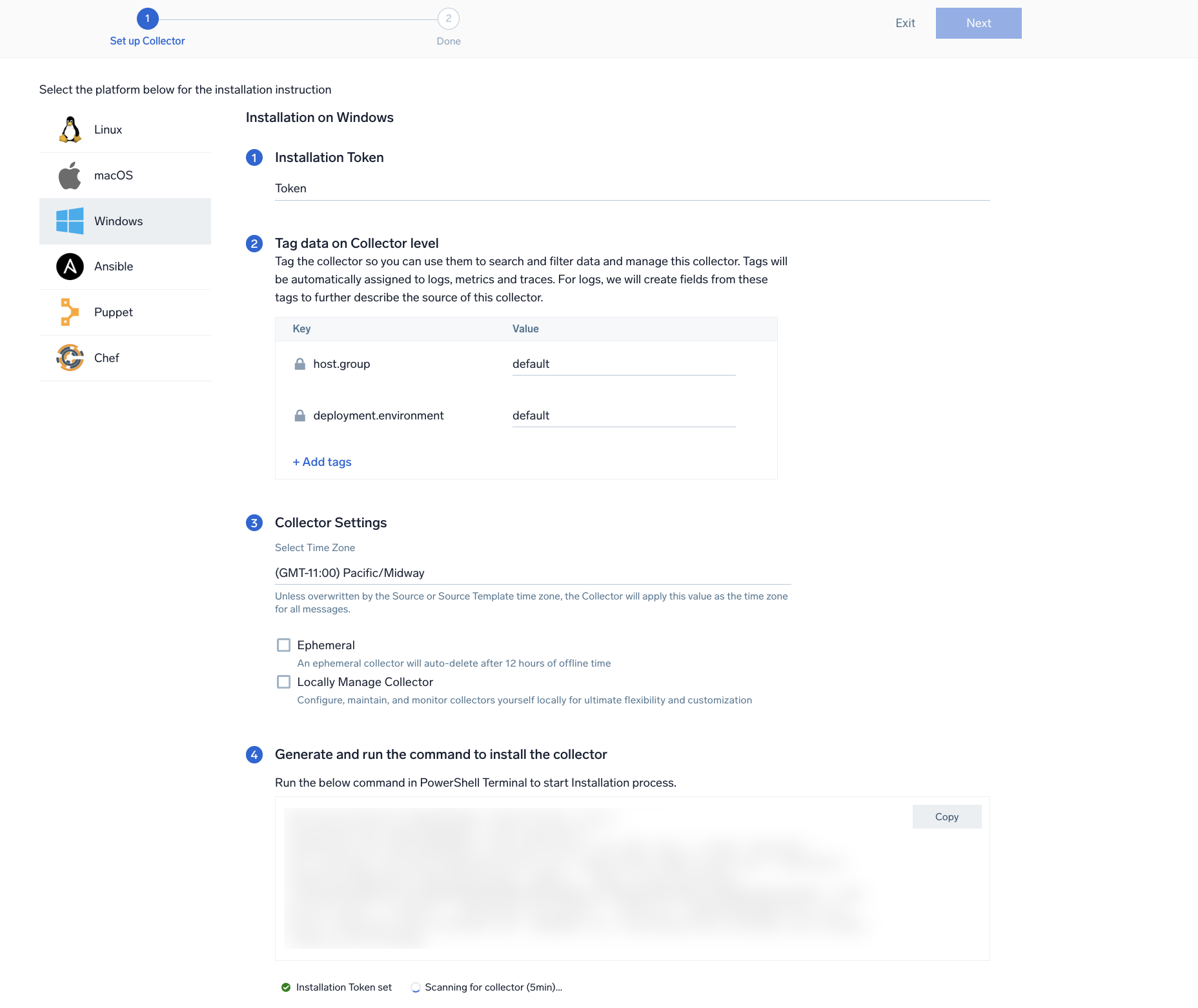Open the Select Time Zone dropdown

pyautogui.click(x=533, y=573)
